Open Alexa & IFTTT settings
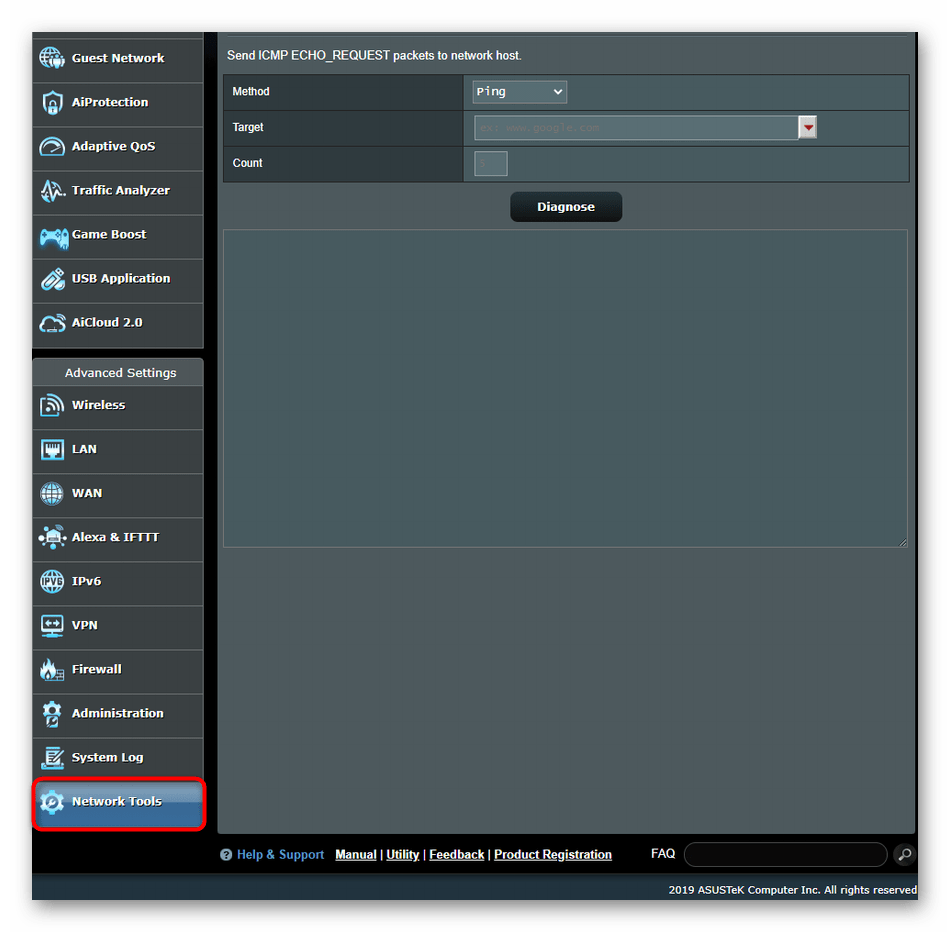950x932 pixels. tap(118, 540)
